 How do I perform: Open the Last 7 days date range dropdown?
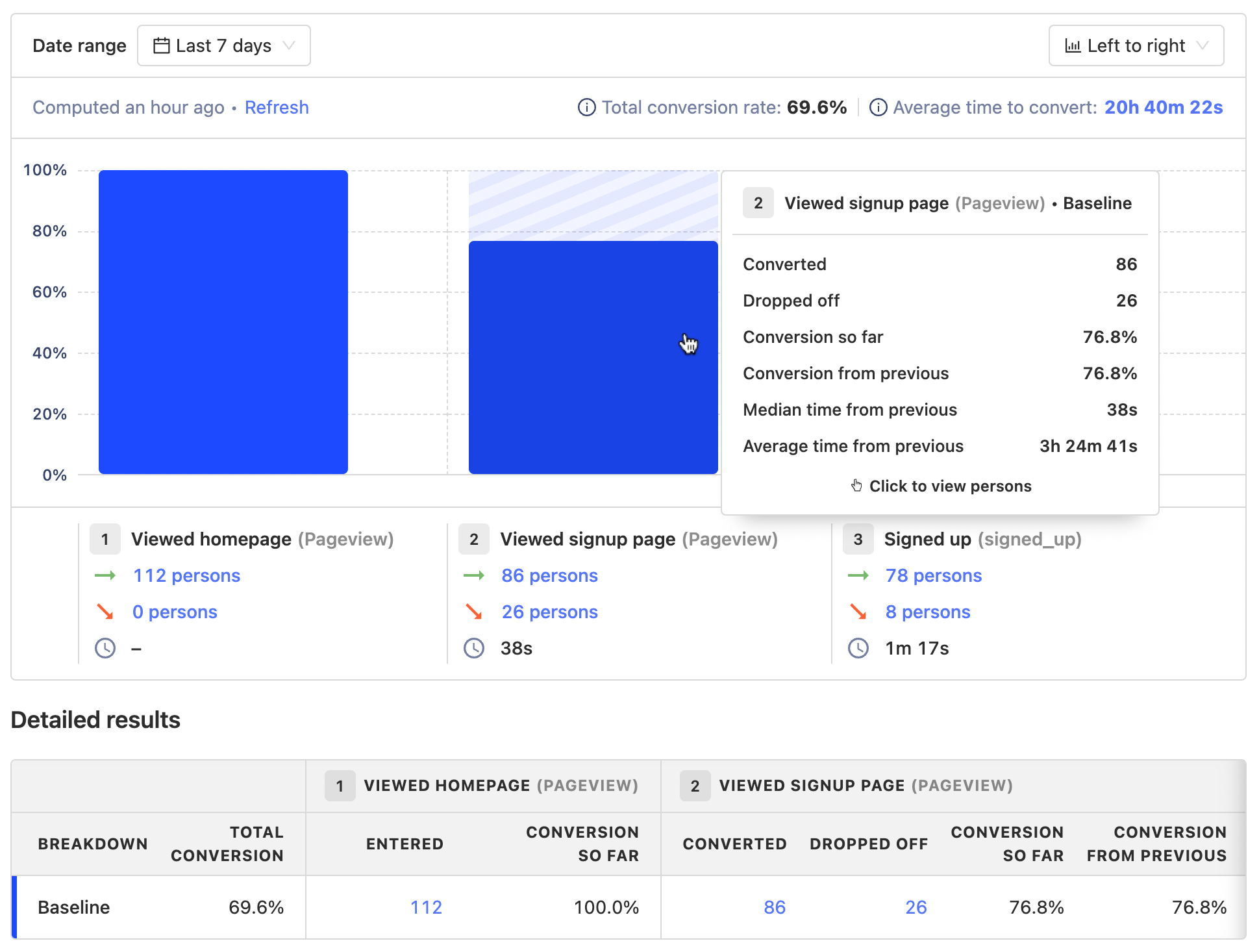tap(223, 45)
